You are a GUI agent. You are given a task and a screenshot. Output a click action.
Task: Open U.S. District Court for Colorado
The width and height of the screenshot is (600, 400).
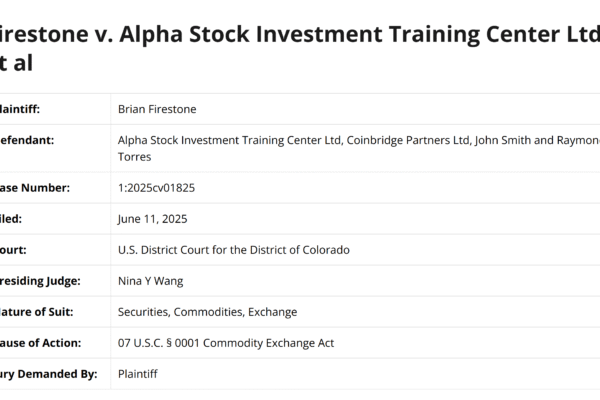tap(233, 249)
